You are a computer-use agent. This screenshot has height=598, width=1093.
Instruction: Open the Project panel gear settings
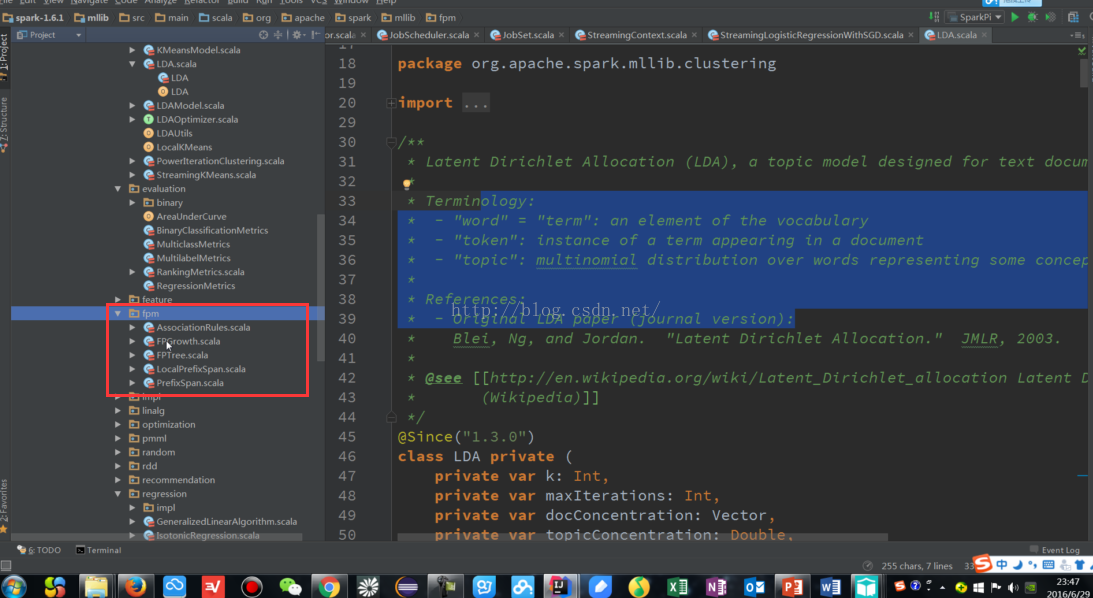[298, 34]
